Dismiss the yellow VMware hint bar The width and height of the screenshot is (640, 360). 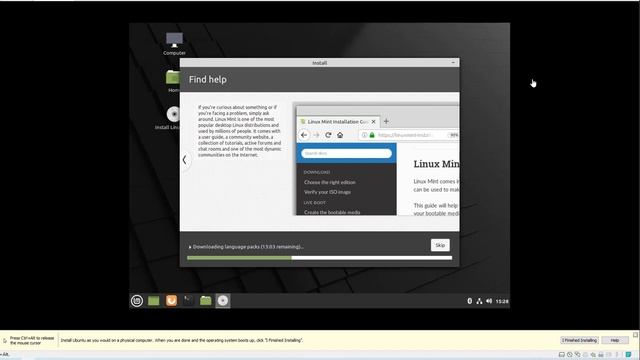tap(635, 335)
